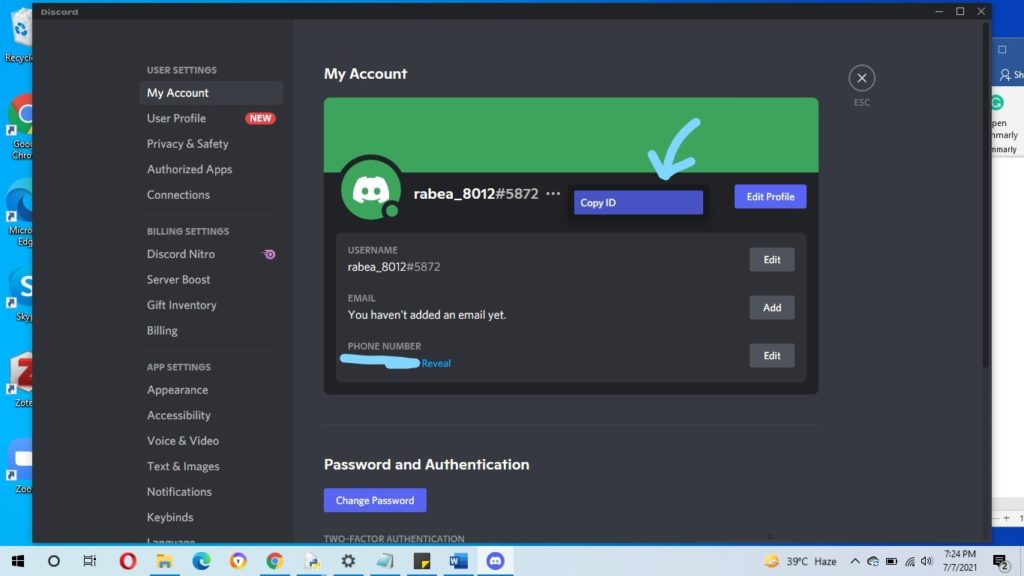Show hidden system tray icons
Image resolution: width=1024 pixels, height=576 pixels.
pos(854,561)
